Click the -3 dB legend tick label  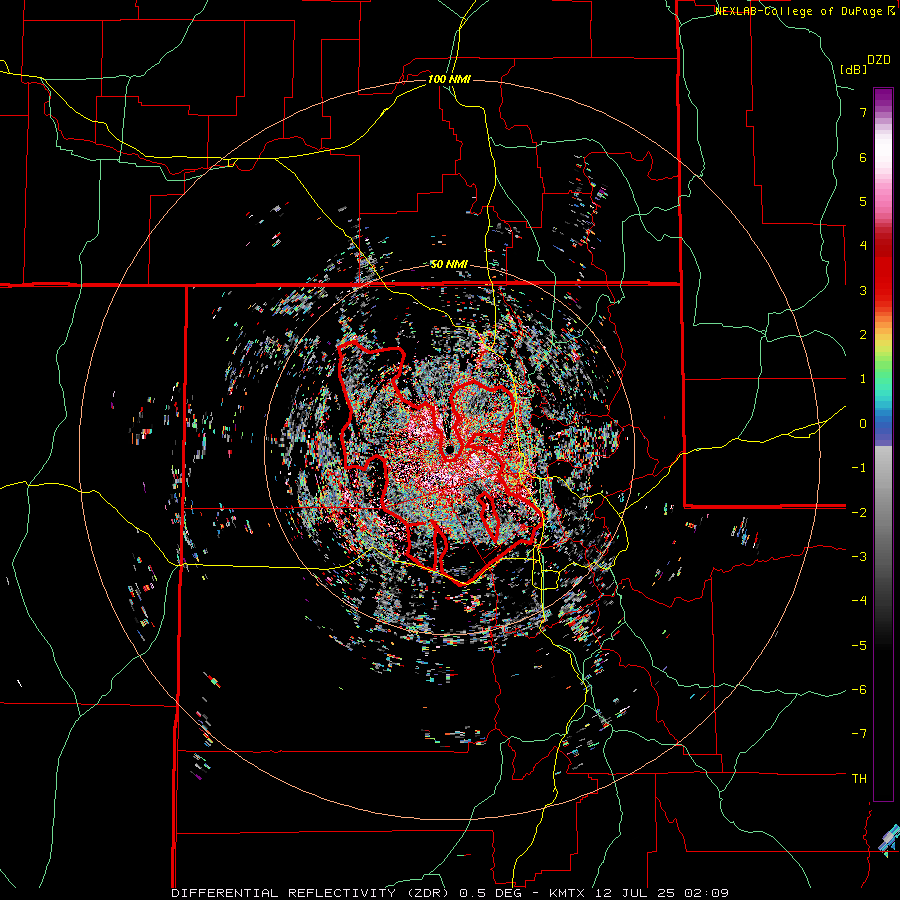[859, 557]
